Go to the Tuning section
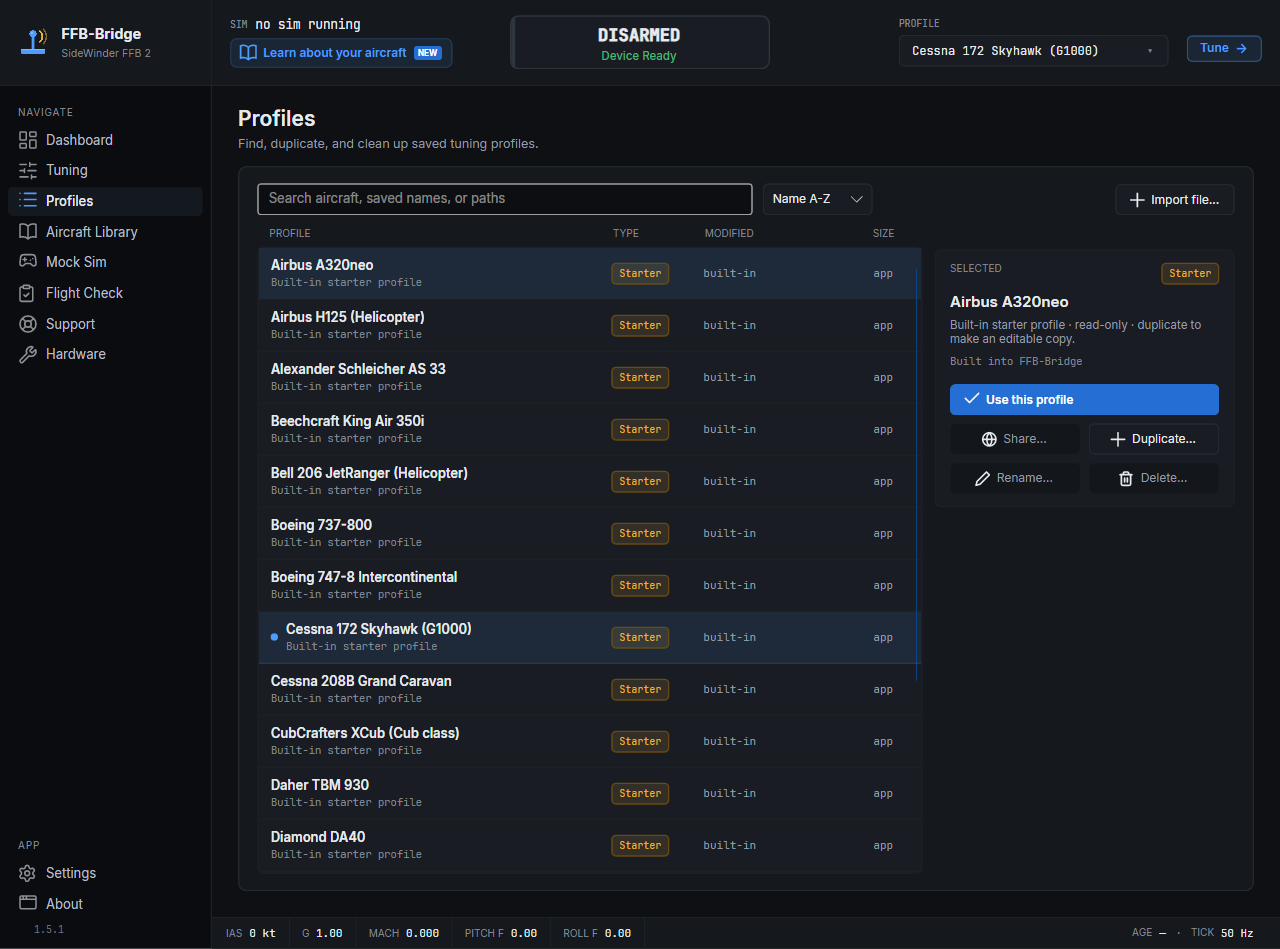The width and height of the screenshot is (1280, 949). coord(105,170)
